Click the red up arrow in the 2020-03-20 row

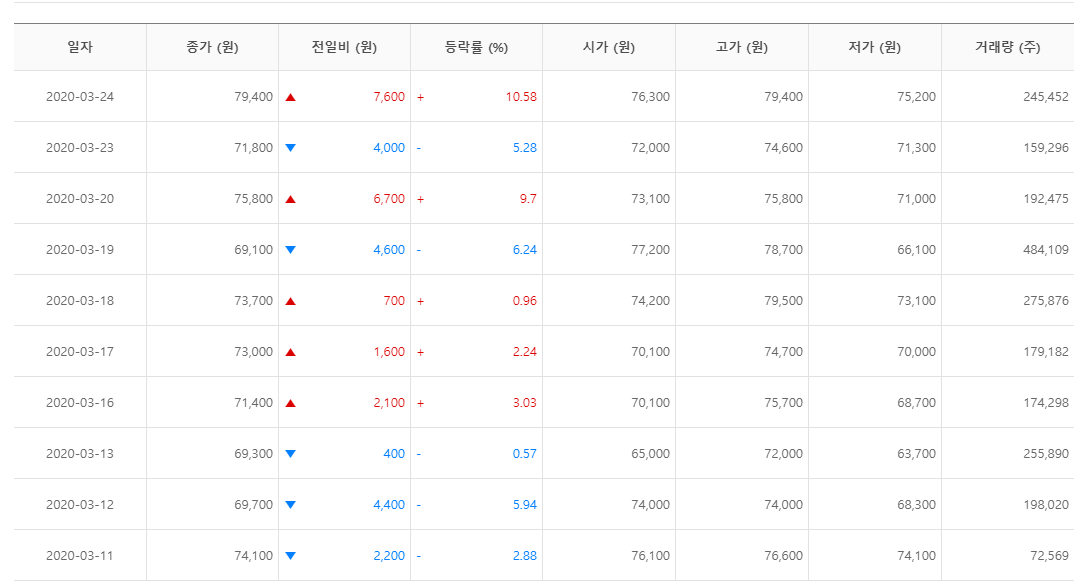[291, 200]
